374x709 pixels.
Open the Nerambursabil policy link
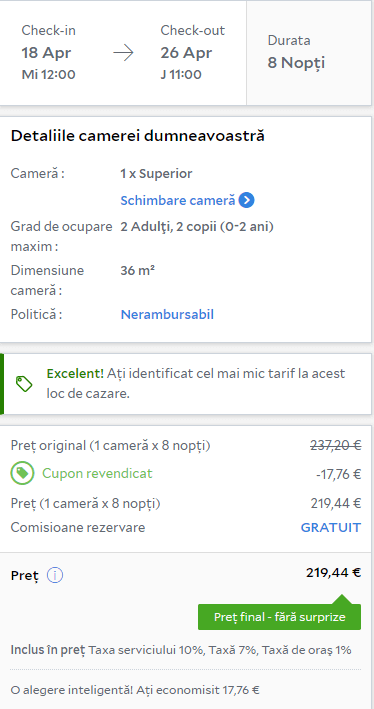click(x=167, y=314)
